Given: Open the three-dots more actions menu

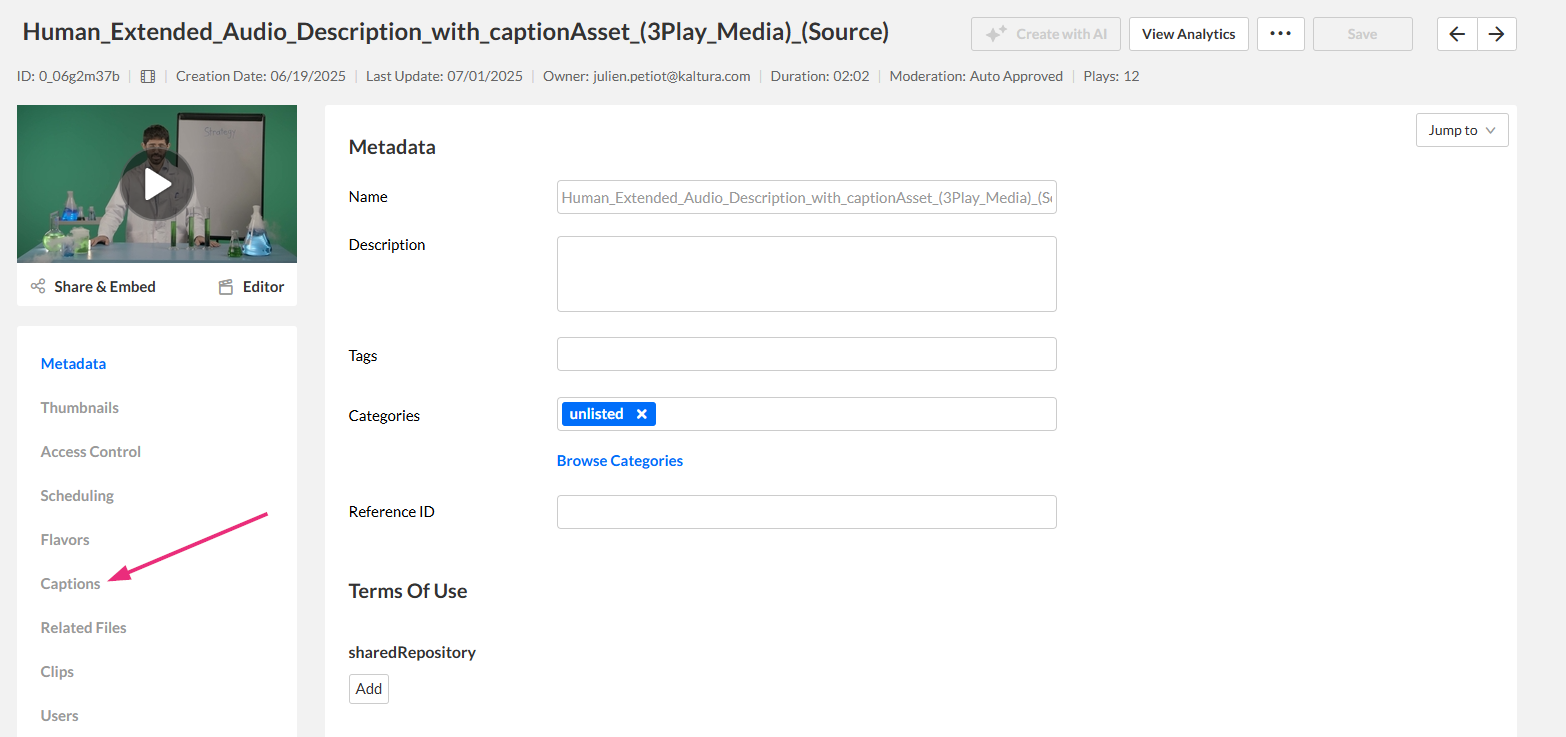Looking at the screenshot, I should 1280,34.
